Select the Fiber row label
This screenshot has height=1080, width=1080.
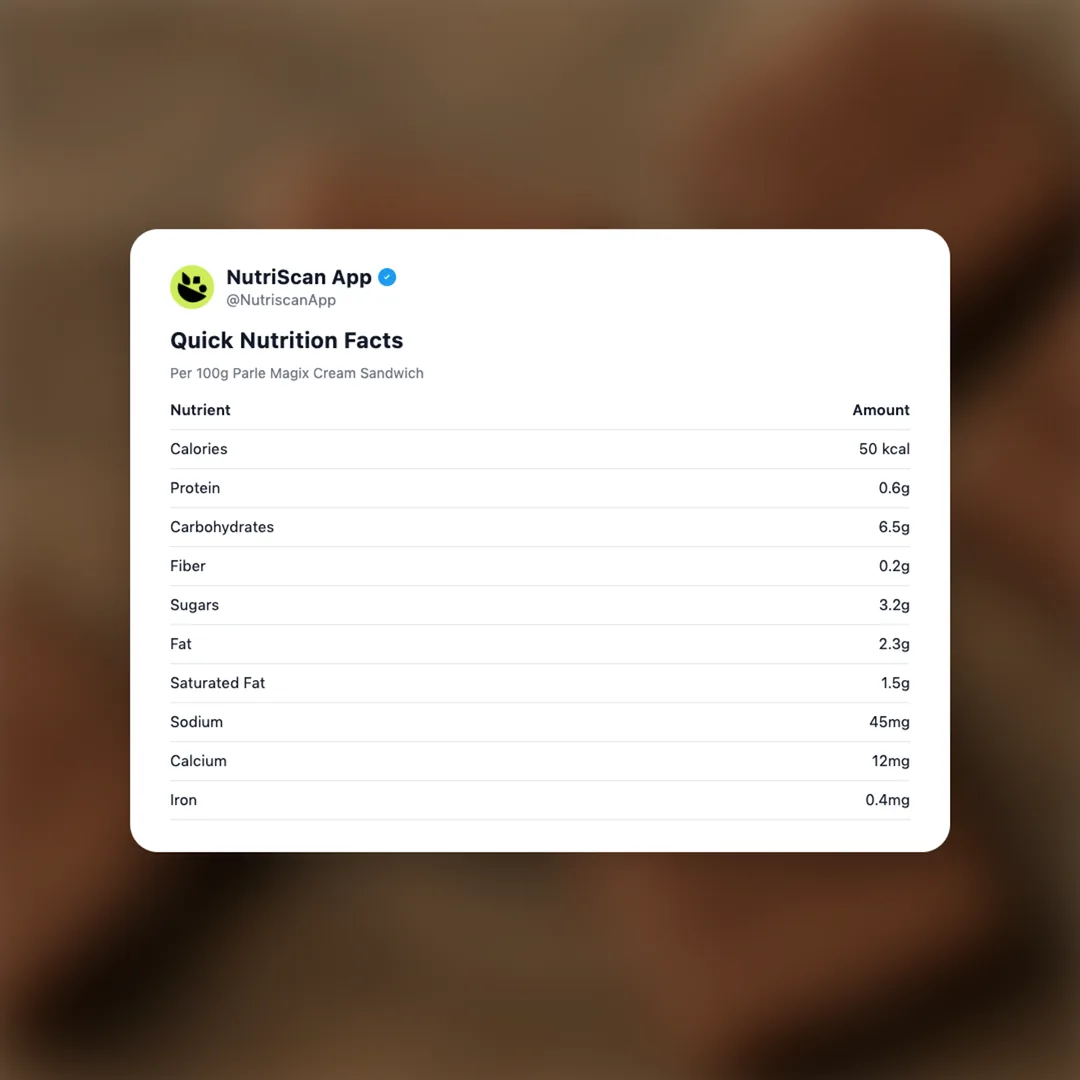coord(188,566)
